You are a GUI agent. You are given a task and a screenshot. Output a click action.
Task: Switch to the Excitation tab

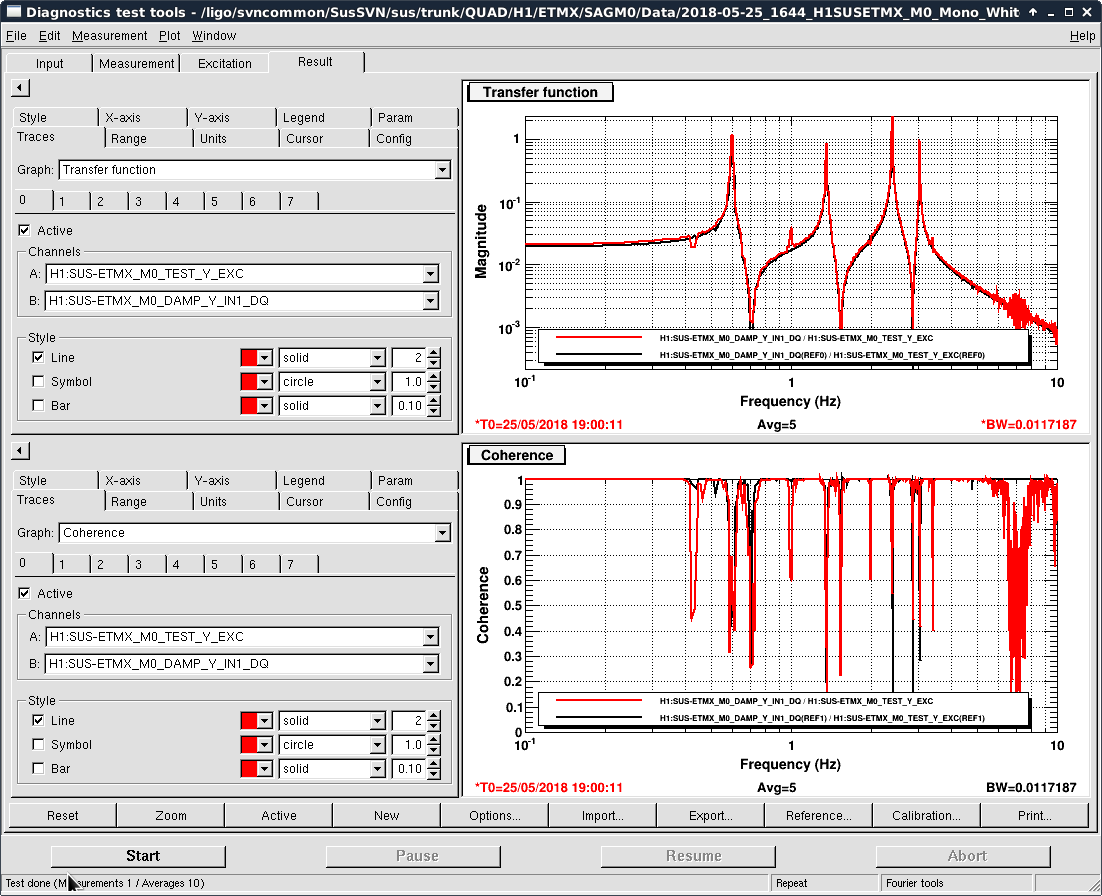click(x=225, y=63)
